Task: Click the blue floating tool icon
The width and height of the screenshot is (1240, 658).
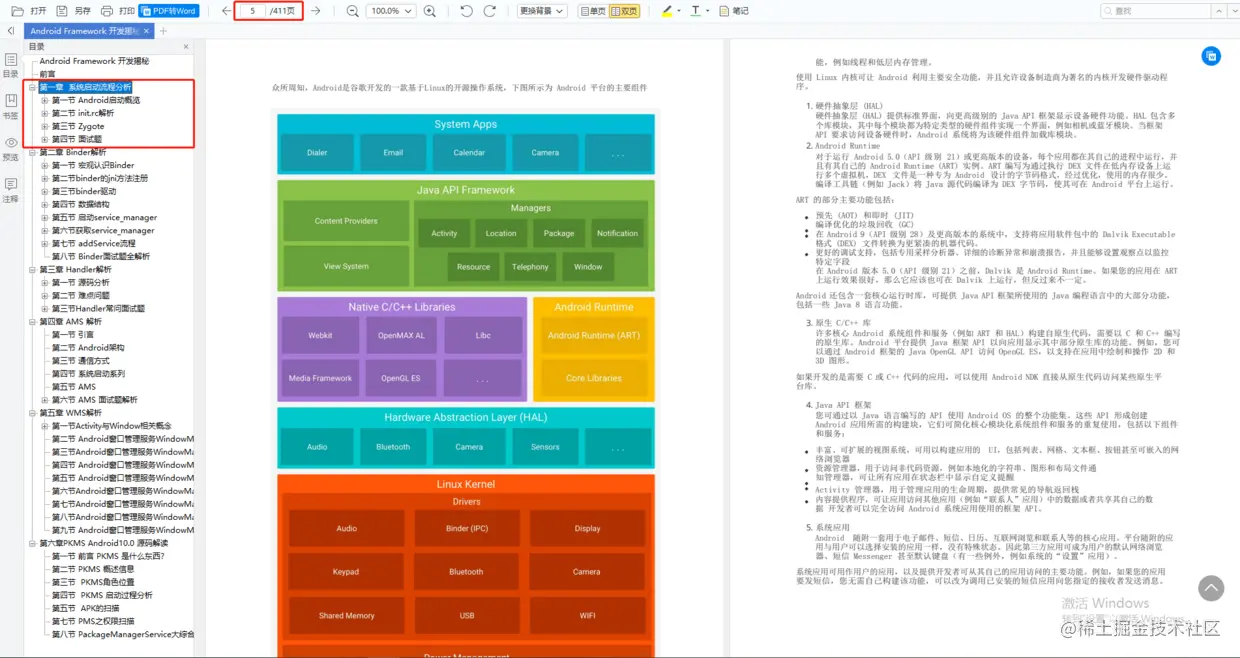Action: tap(1210, 56)
